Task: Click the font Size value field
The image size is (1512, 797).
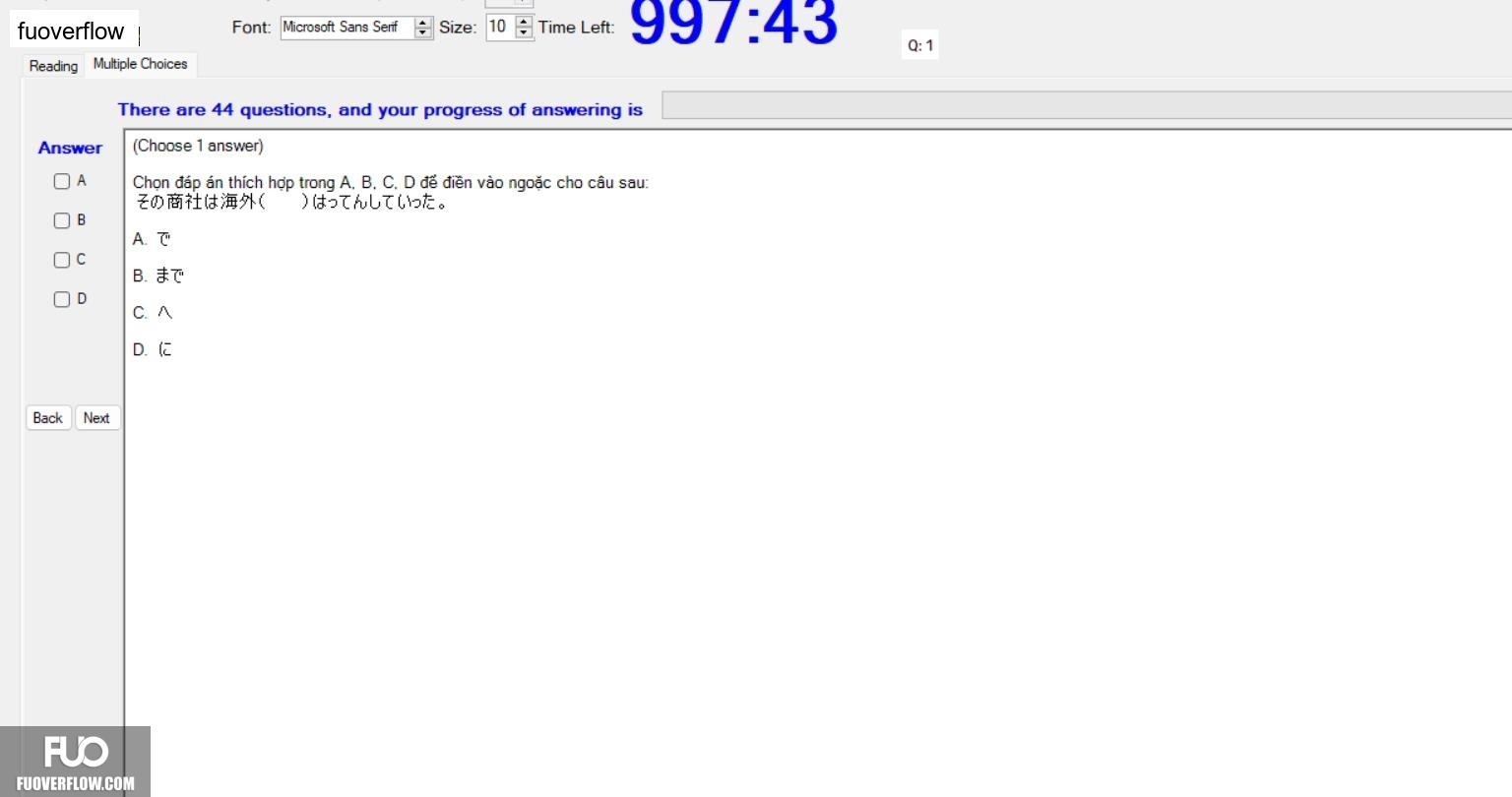Action: 500,28
